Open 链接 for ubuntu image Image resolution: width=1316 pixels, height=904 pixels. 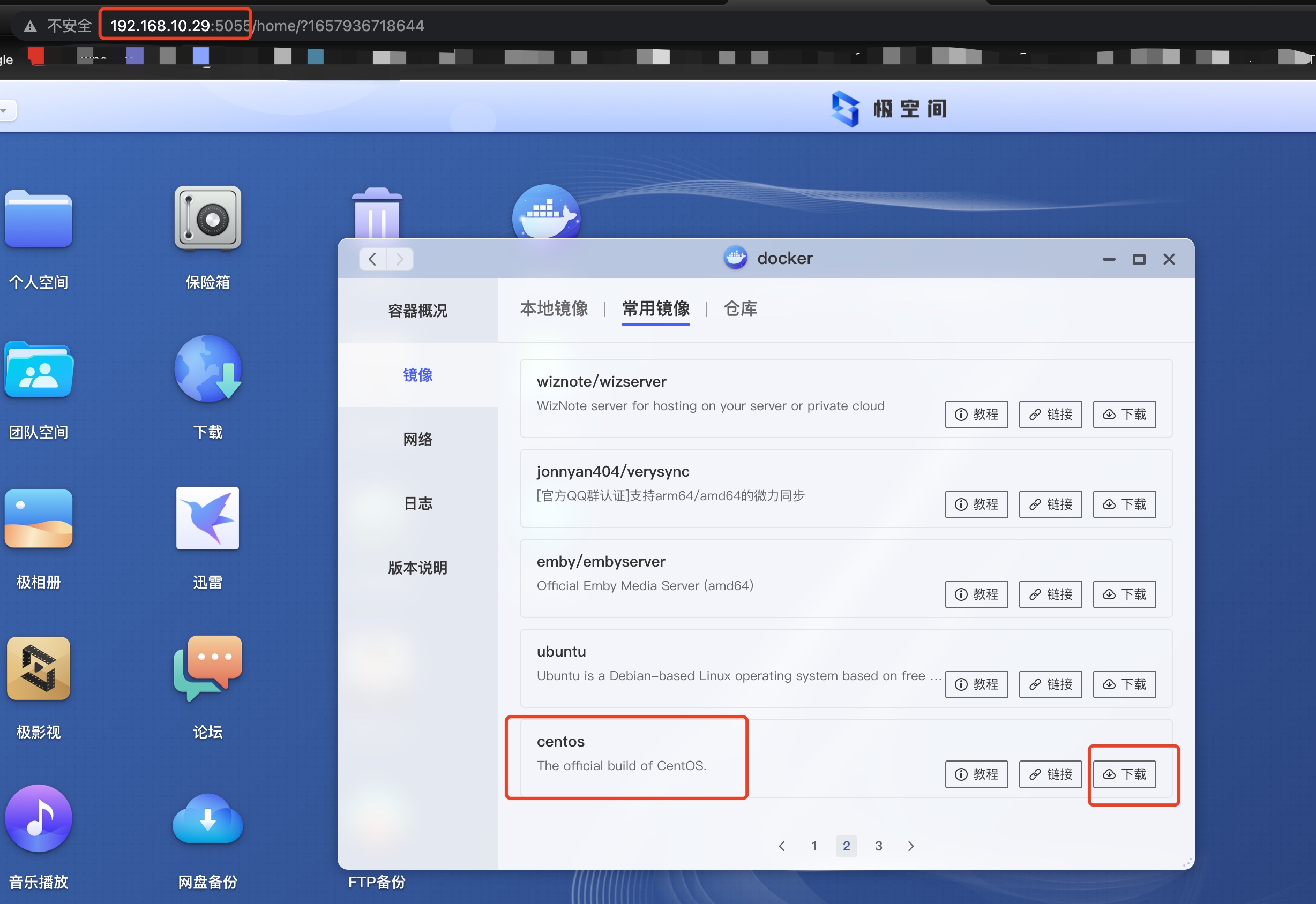click(x=1050, y=684)
